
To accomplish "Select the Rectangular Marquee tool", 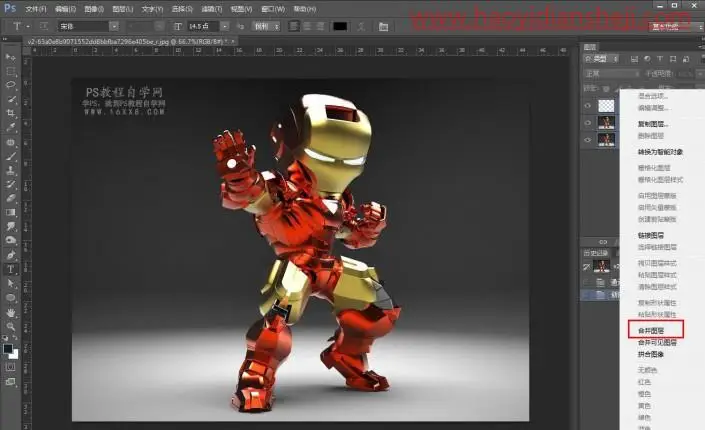I will [x=10, y=72].
